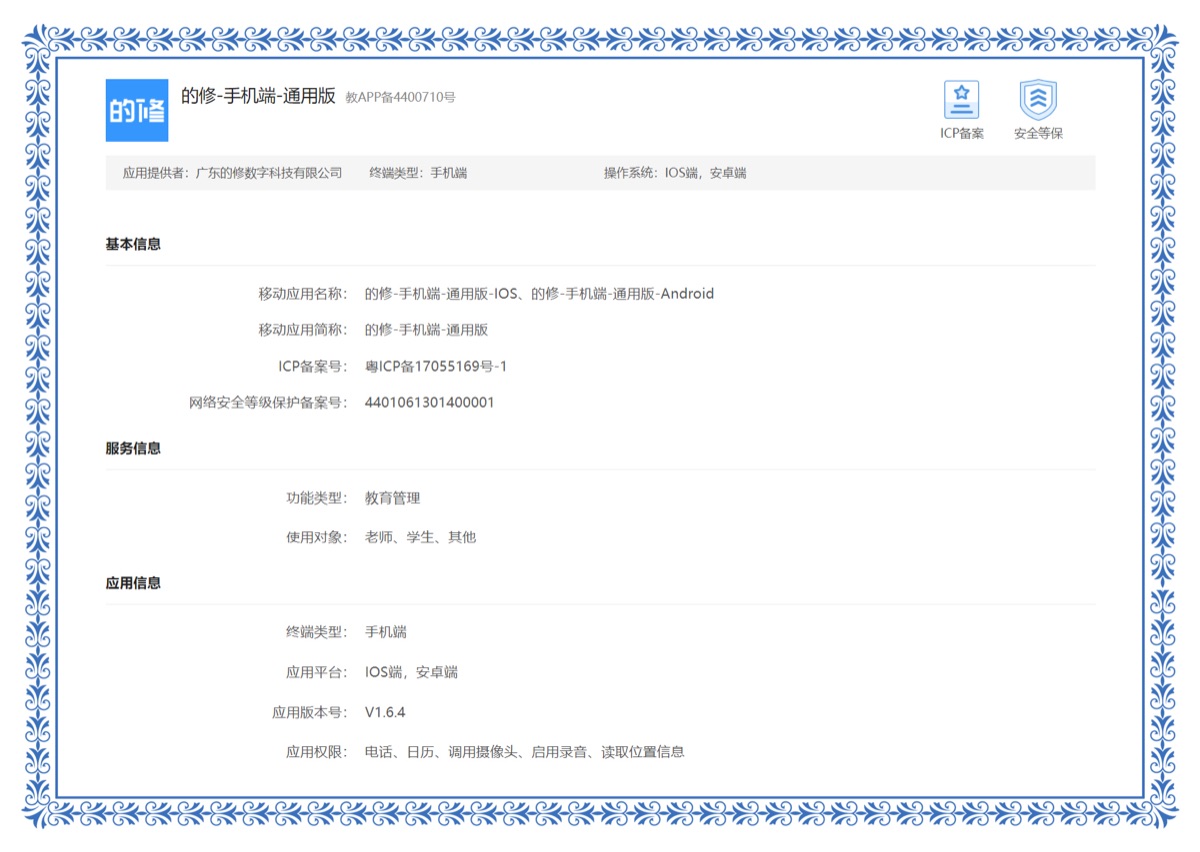1200x852 pixels.
Task: Click the 网络安全等级保护备案号 label
Action: pyautogui.click(x=268, y=403)
